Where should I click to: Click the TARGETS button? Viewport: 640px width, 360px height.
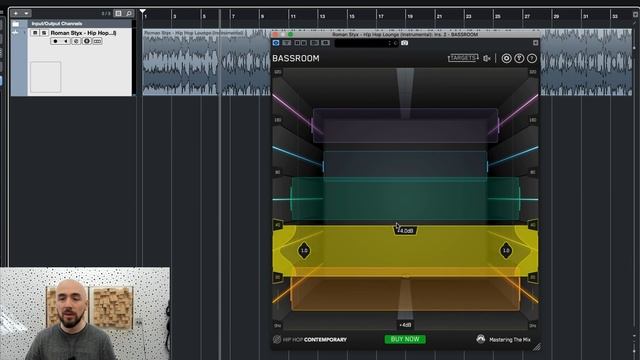click(x=463, y=58)
